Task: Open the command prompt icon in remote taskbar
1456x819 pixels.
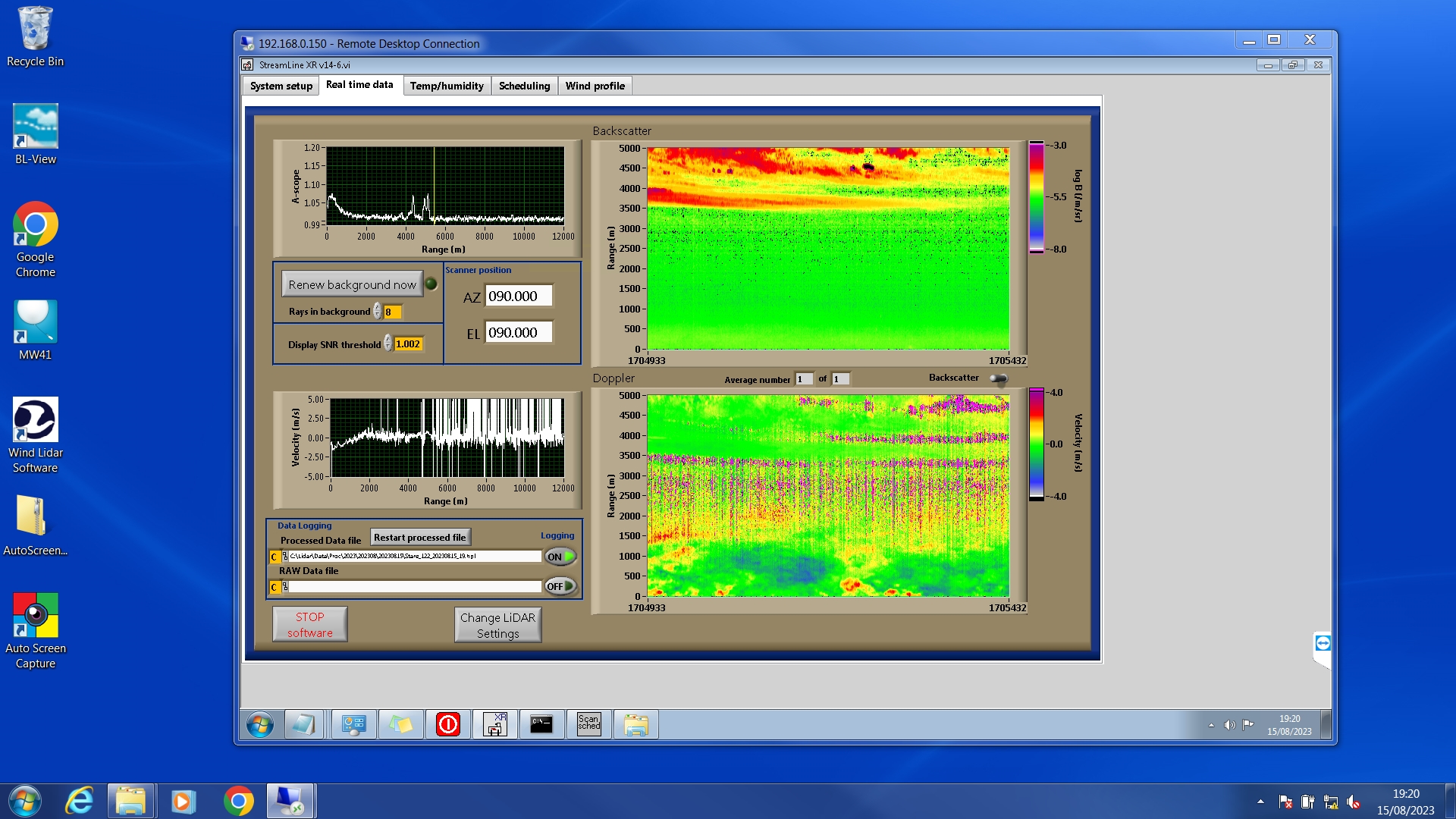Action: tap(541, 724)
